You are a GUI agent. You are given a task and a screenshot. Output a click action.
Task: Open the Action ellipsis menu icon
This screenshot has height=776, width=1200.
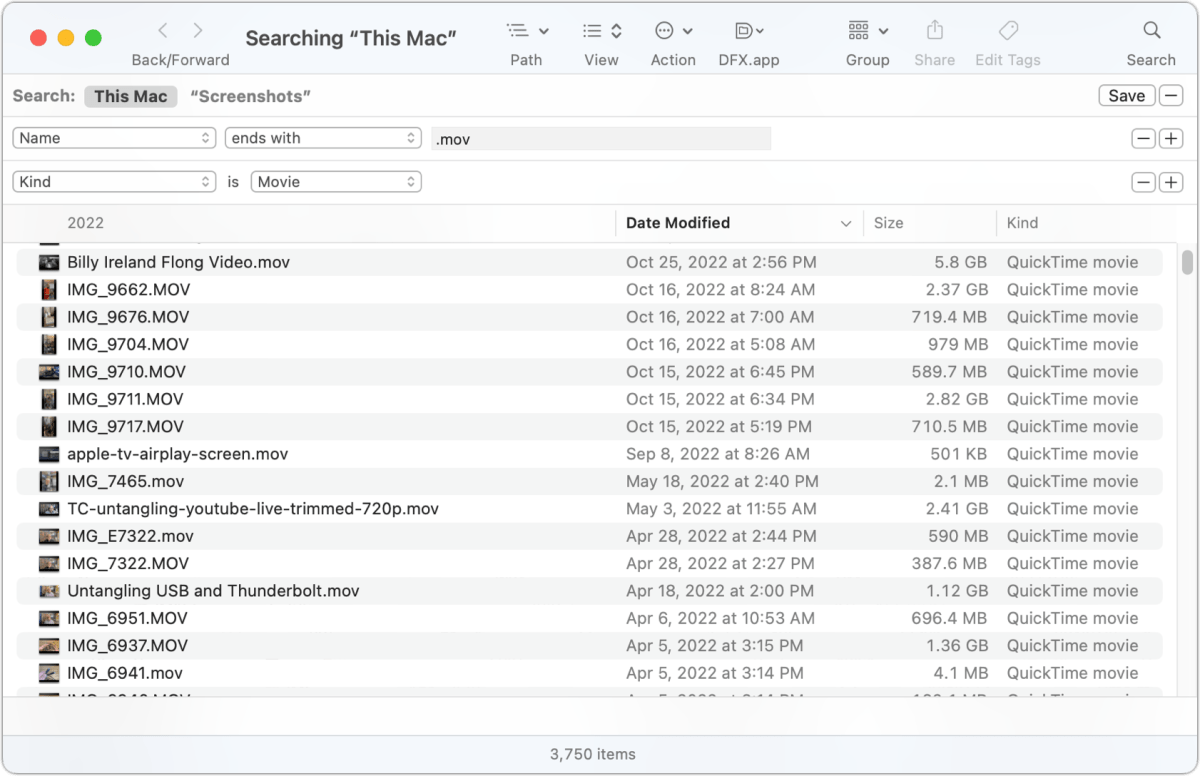673,31
